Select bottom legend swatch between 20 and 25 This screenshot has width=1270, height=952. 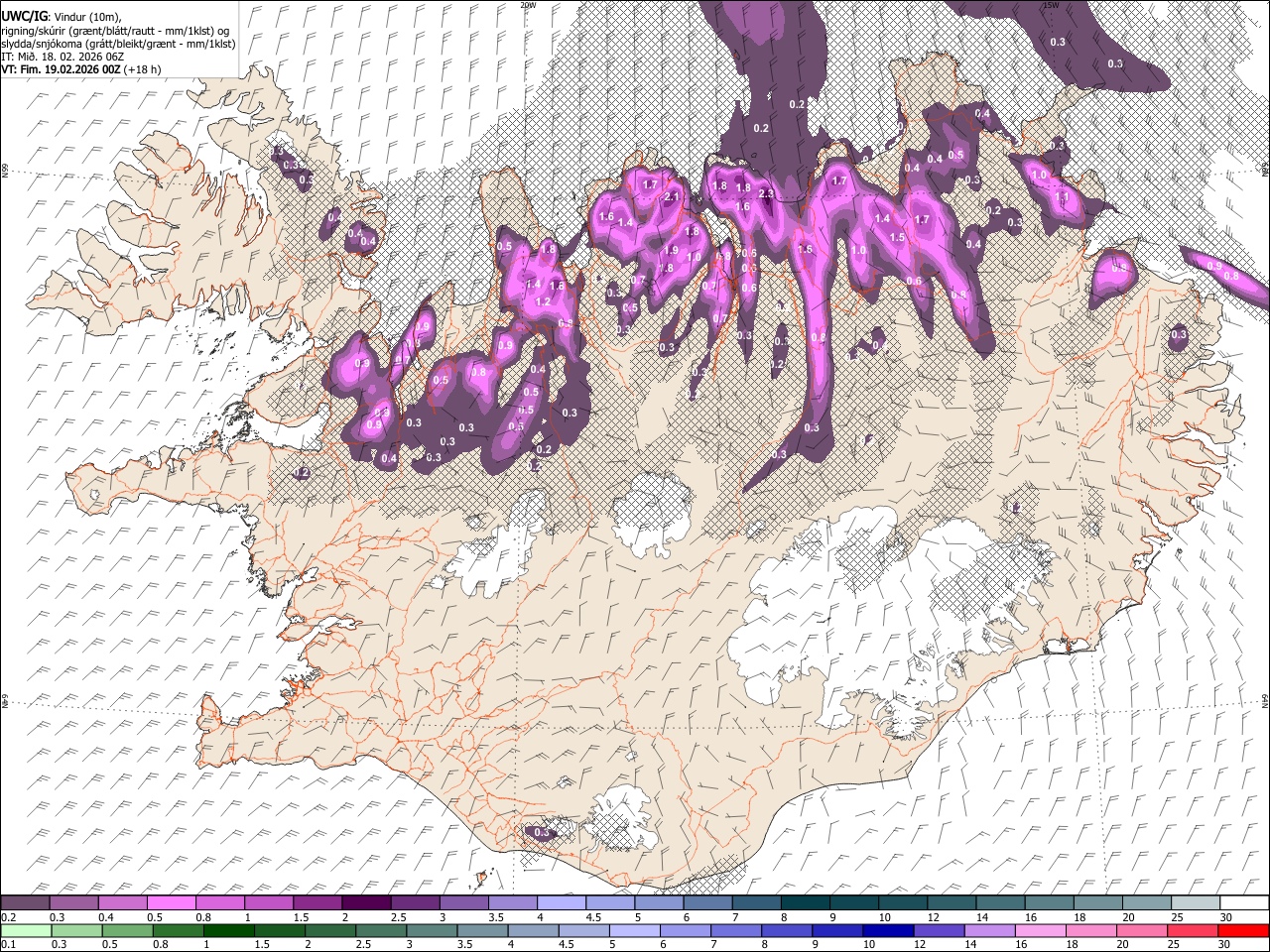click(1143, 930)
